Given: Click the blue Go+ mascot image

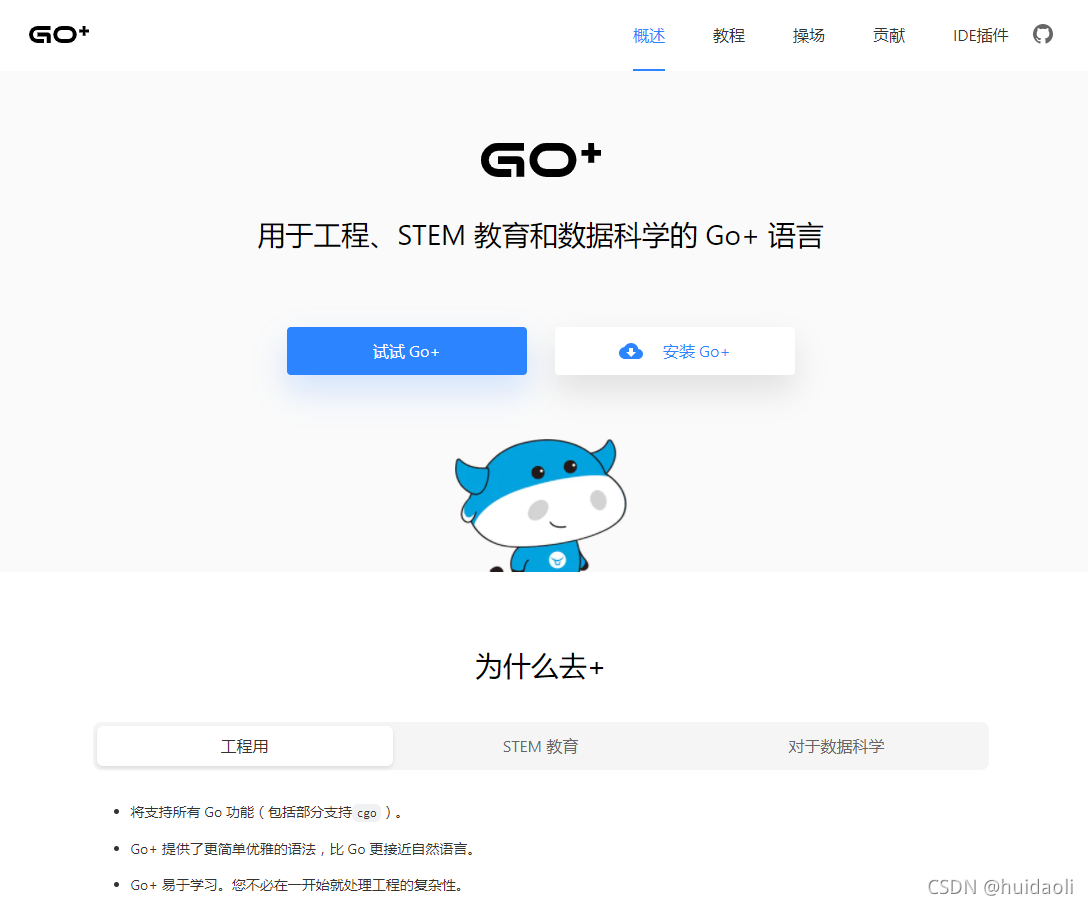Looking at the screenshot, I should tap(540, 500).
